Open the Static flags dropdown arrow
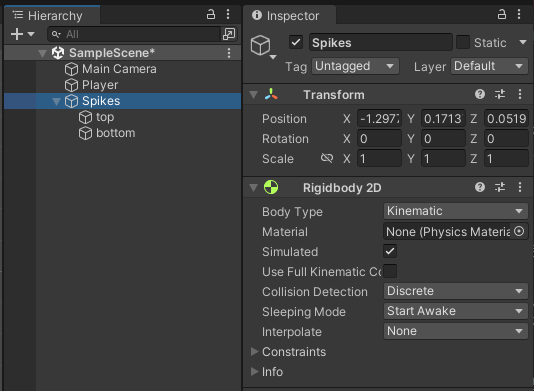This screenshot has width=534, height=391. pyautogui.click(x=523, y=43)
